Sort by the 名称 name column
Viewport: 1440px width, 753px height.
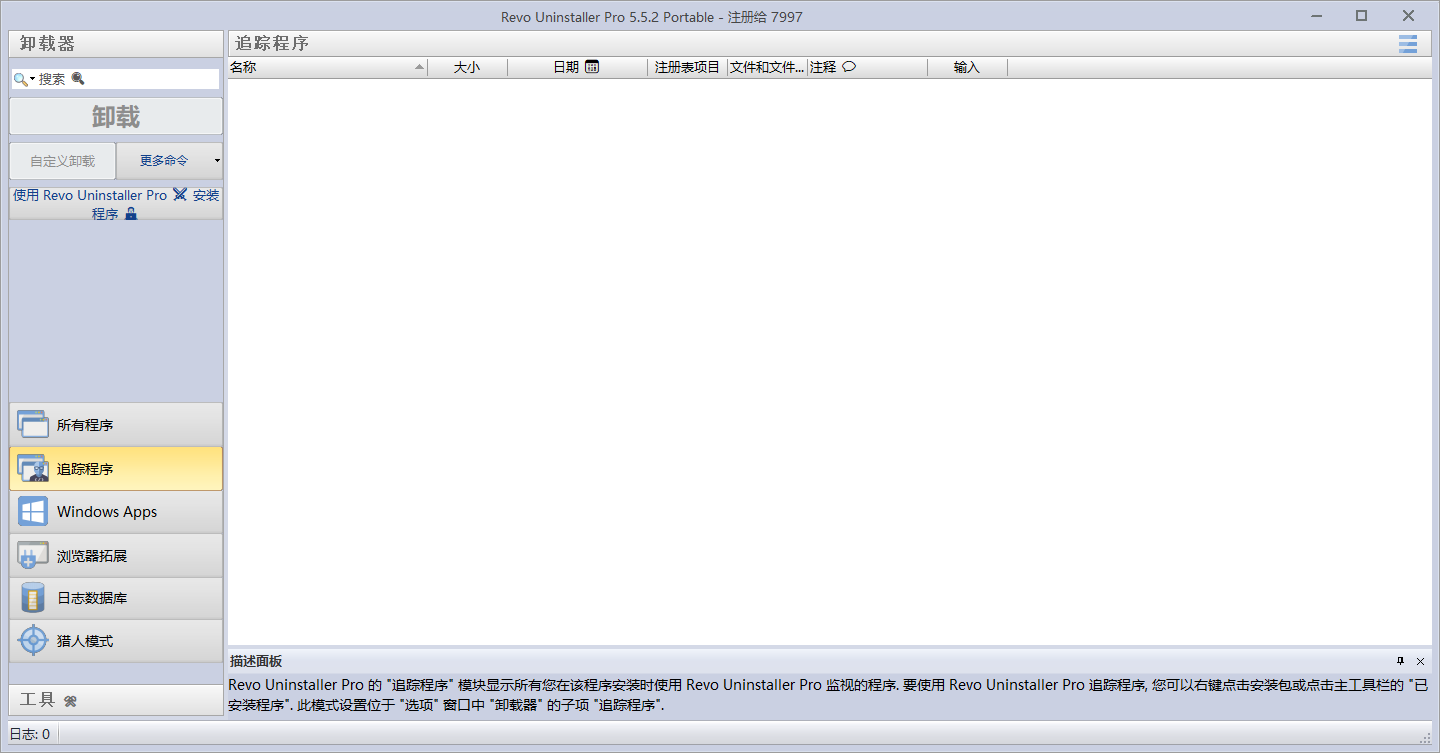(328, 67)
